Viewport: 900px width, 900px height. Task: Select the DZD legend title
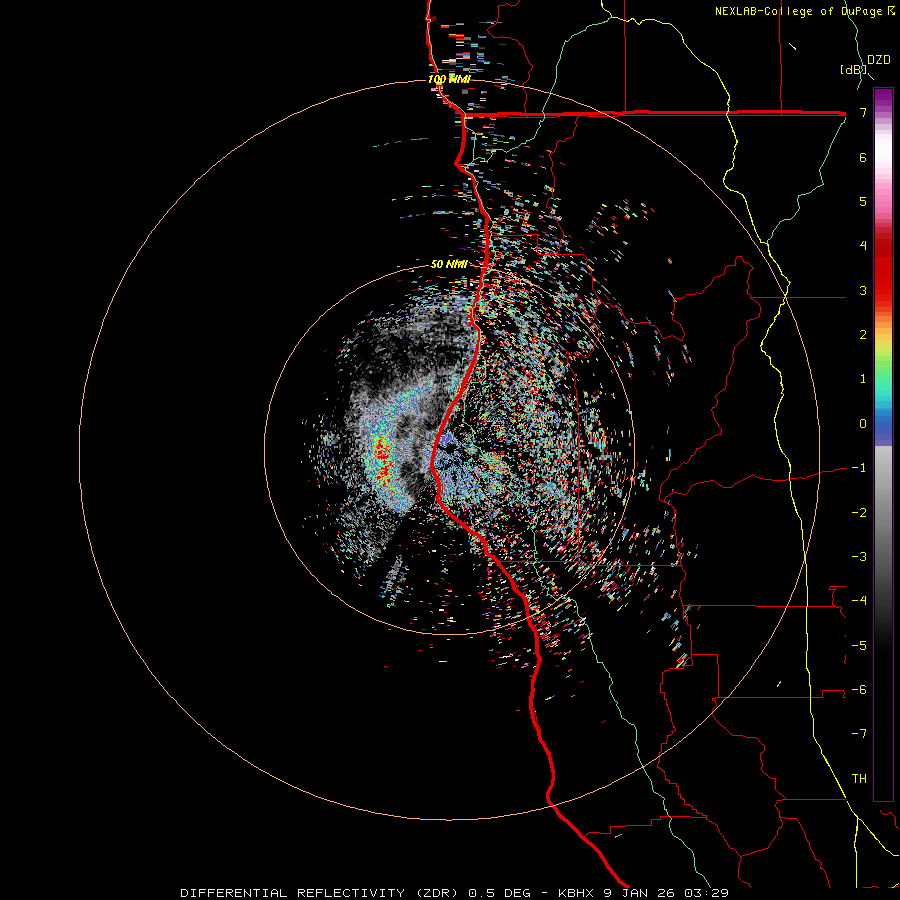879,60
